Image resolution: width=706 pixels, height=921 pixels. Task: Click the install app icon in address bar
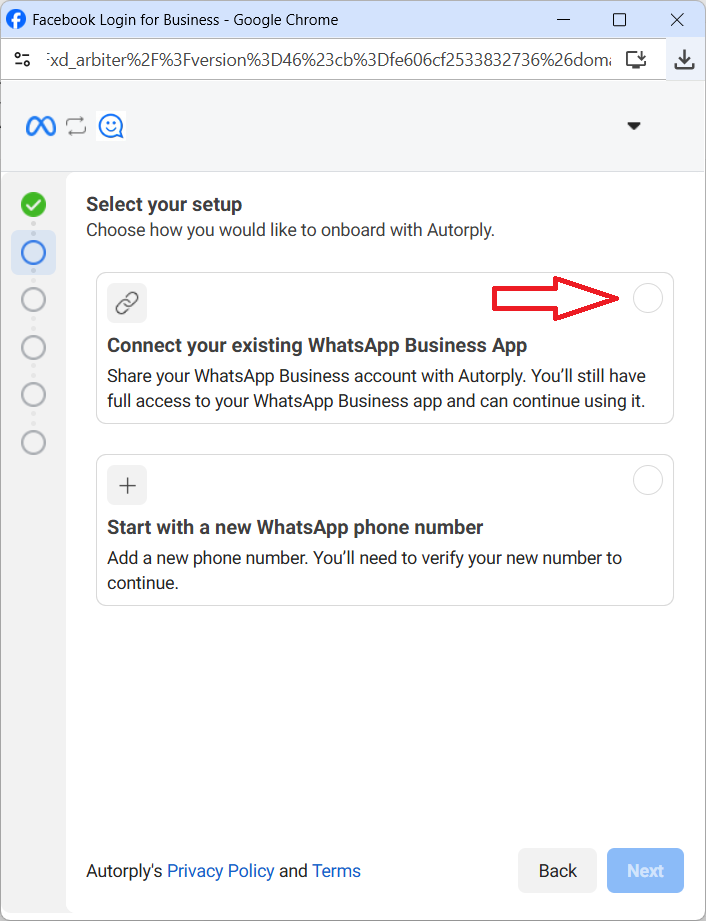636,59
